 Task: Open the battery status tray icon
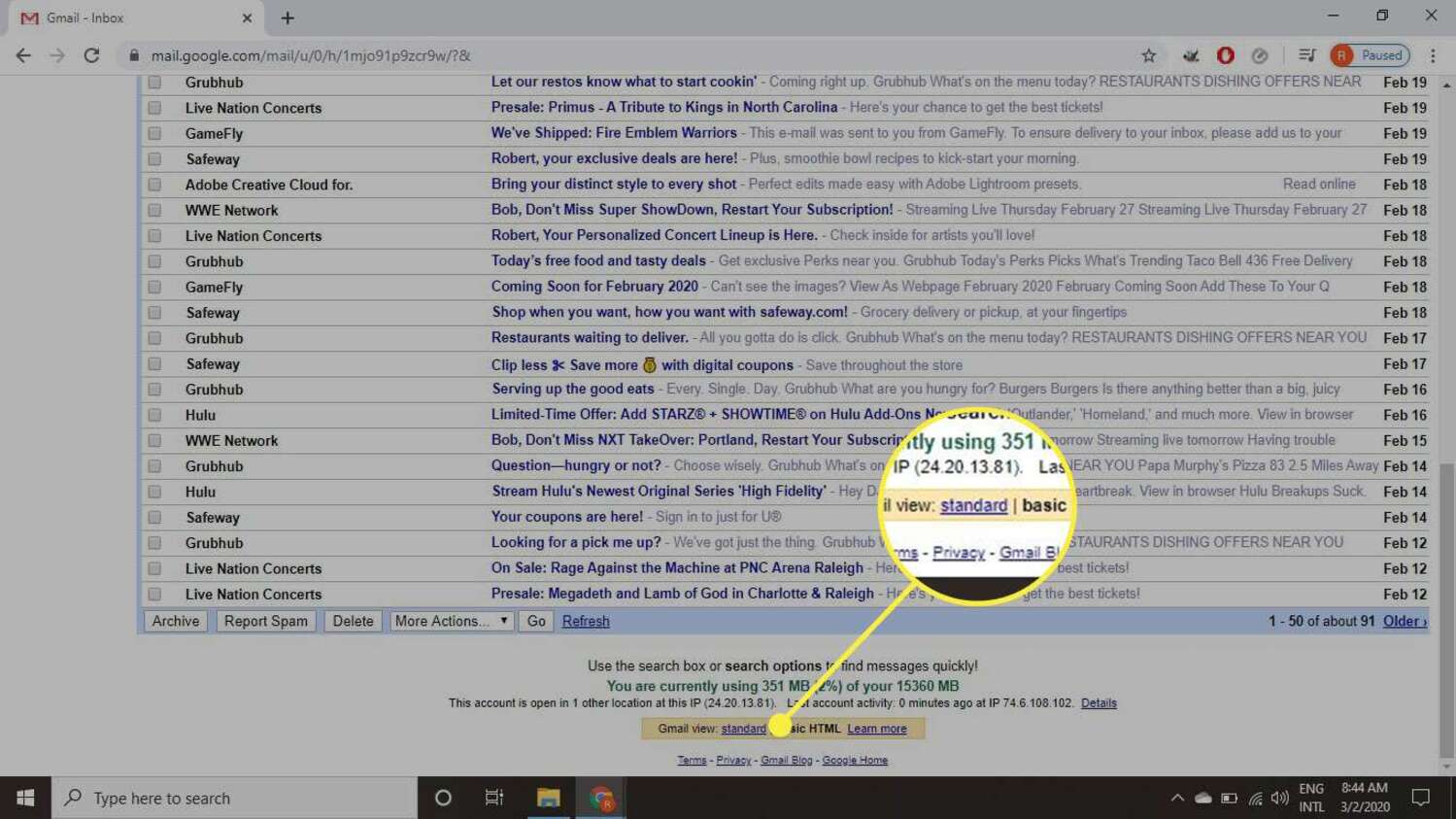1229,798
